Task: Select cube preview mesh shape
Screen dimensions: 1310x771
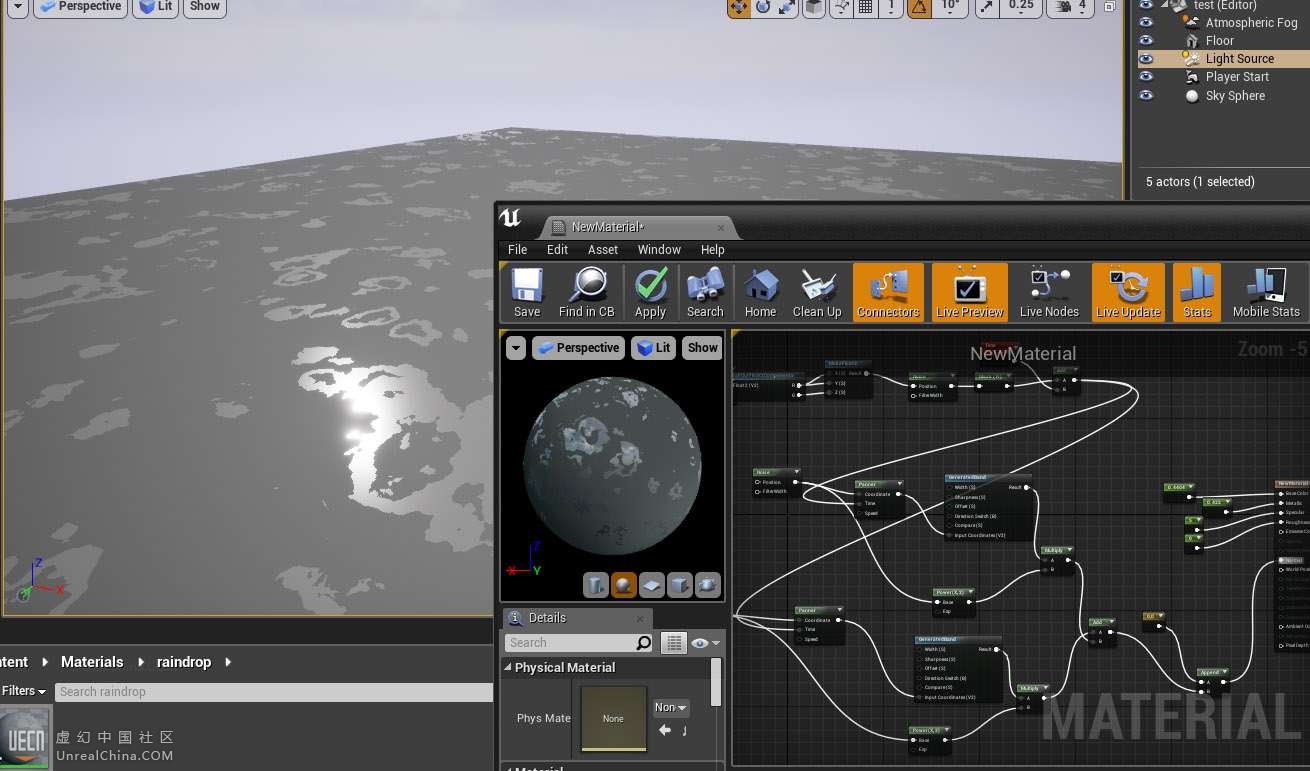Action: [679, 585]
